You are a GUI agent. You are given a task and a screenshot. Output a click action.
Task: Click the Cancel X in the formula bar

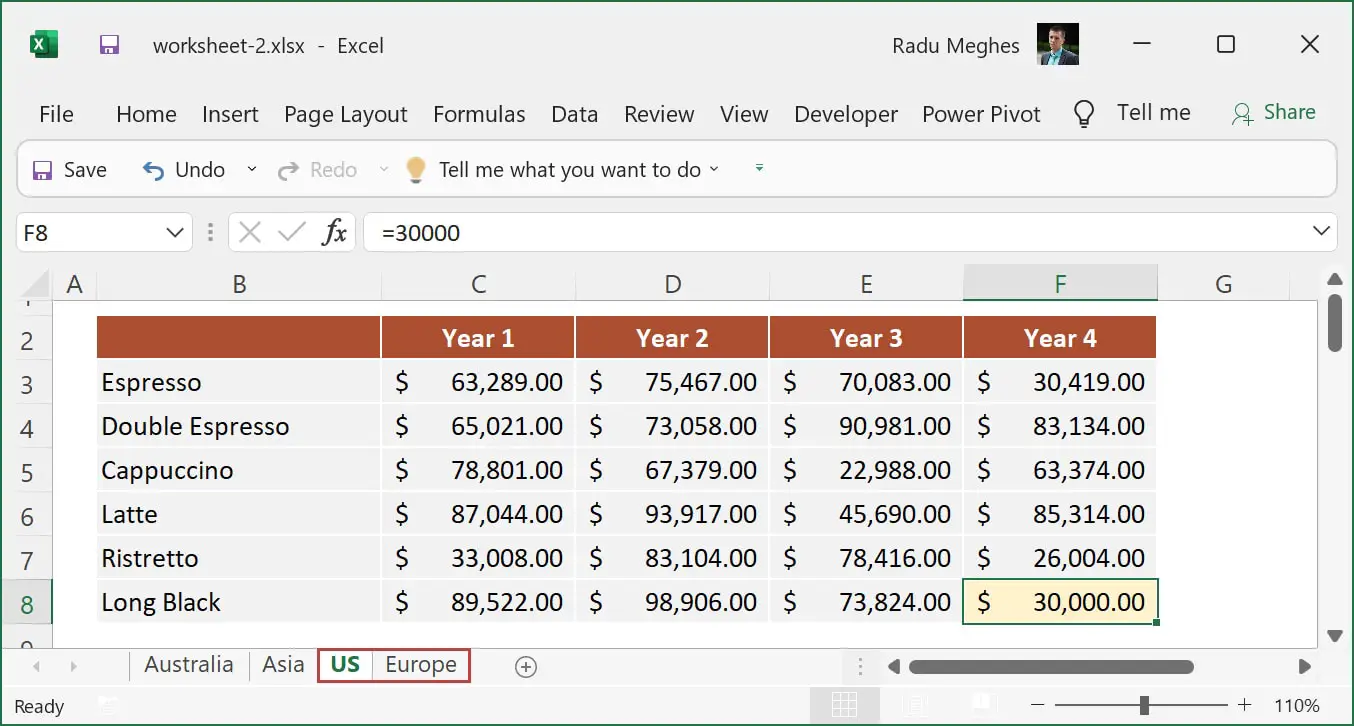pos(250,231)
